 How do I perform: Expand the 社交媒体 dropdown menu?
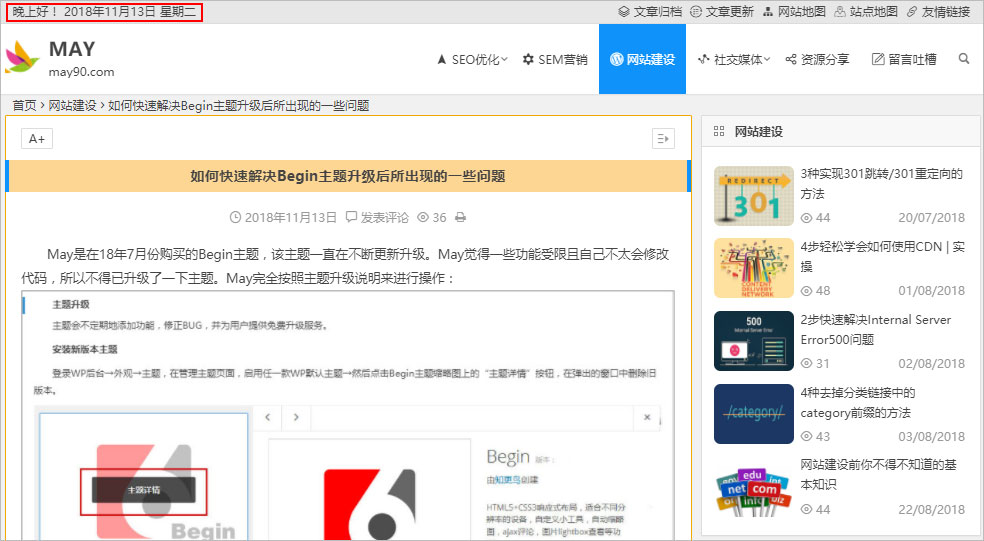[734, 59]
